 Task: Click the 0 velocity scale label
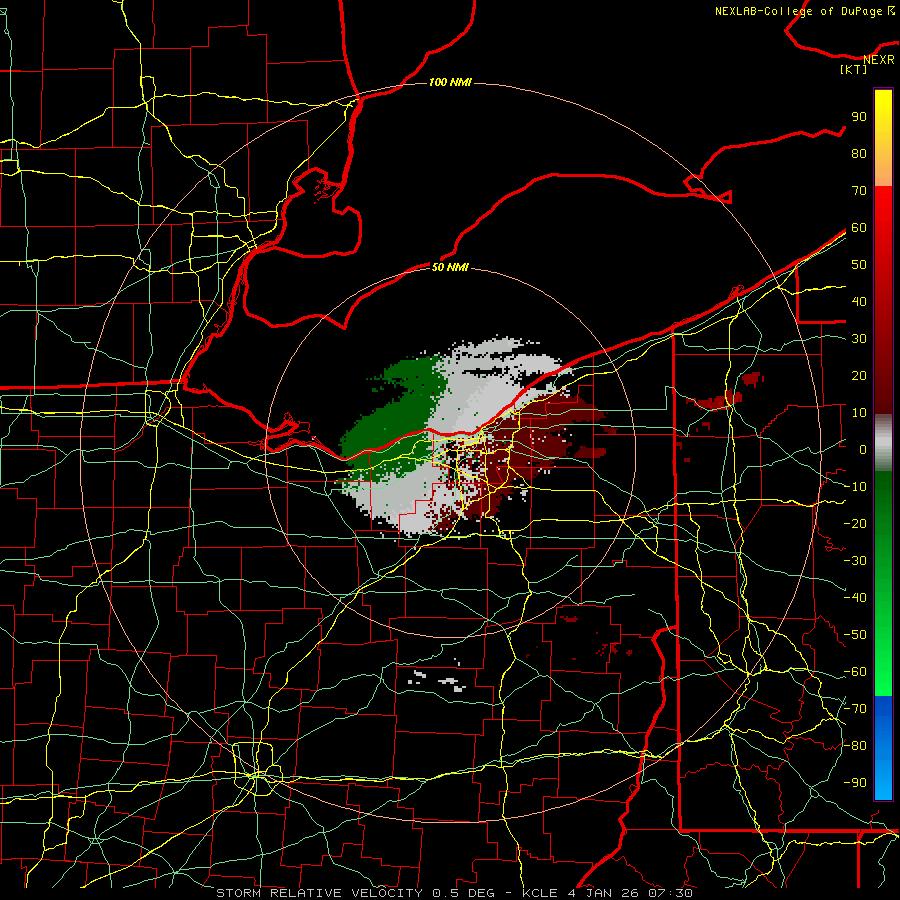point(863,449)
